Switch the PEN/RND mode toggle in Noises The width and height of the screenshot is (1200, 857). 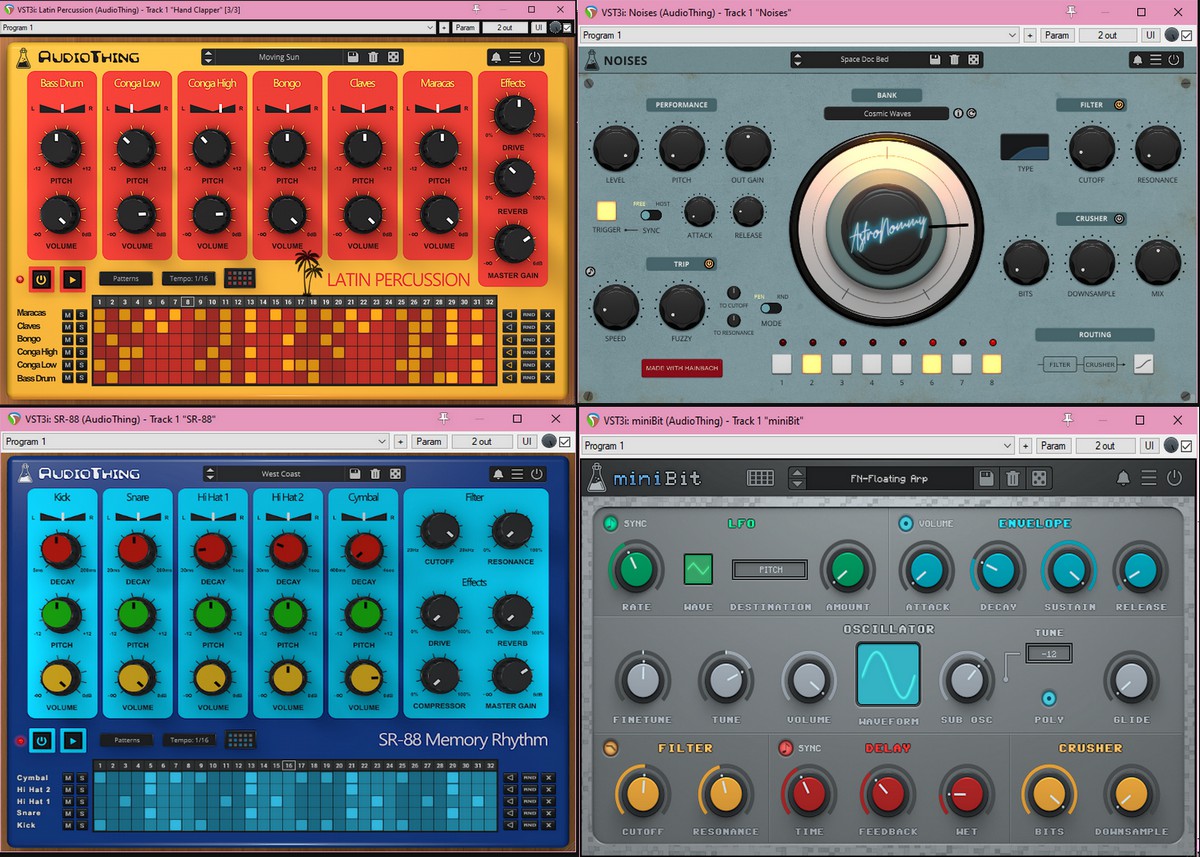point(771,308)
